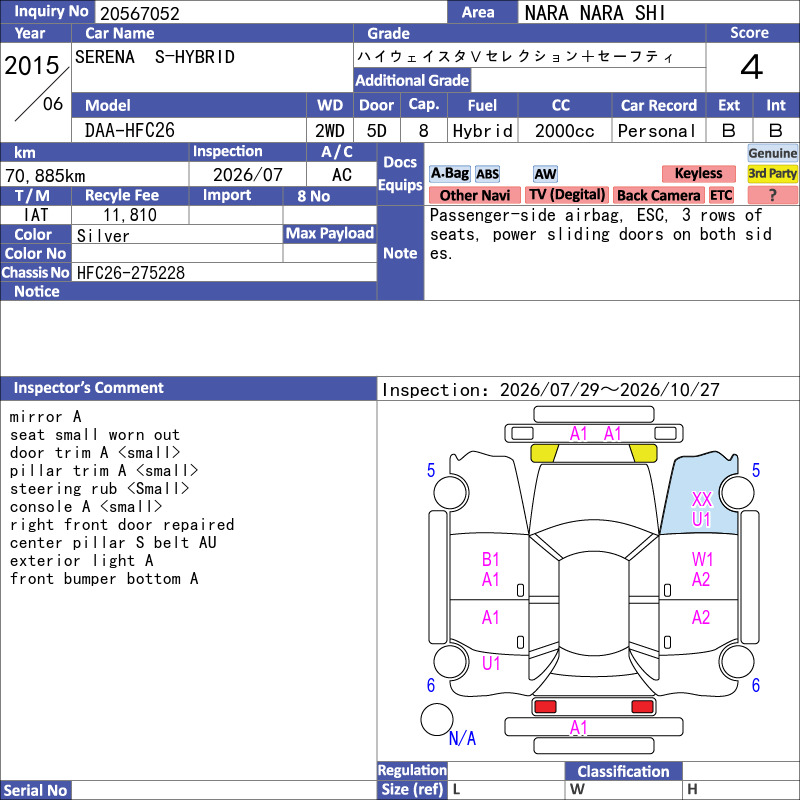Click the N/A spare tire circle
The image size is (800, 800).
[x=437, y=719]
